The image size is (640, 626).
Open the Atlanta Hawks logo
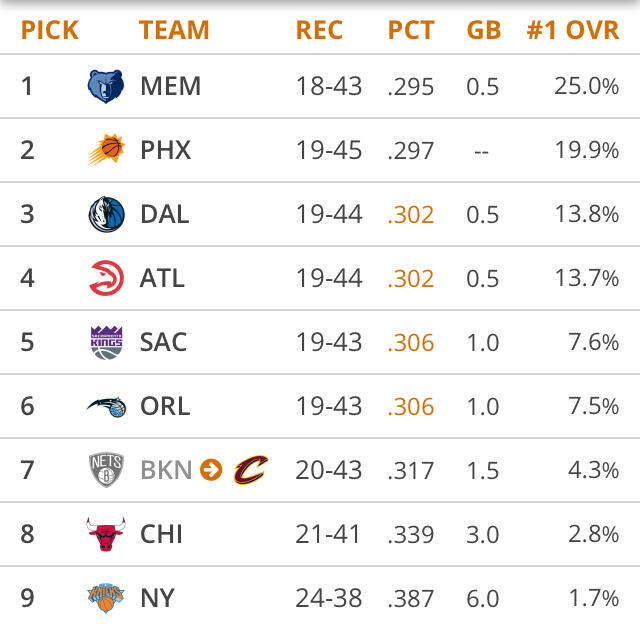(105, 278)
